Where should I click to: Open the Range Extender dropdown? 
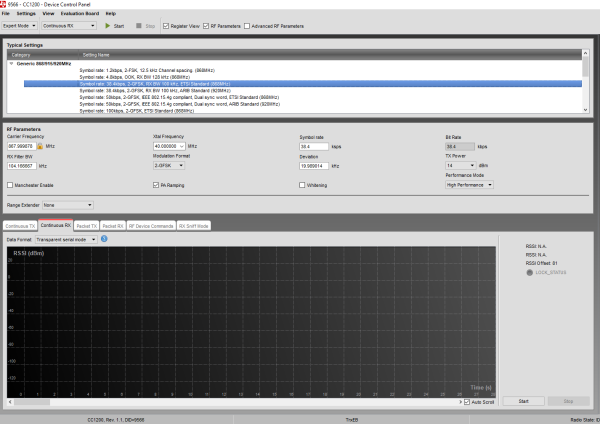click(x=67, y=205)
